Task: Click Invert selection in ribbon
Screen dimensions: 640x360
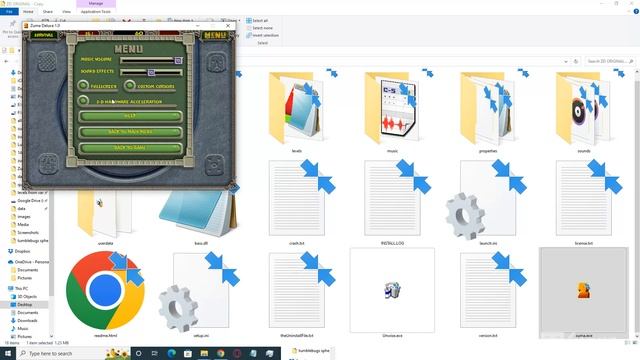Action: coord(262,35)
